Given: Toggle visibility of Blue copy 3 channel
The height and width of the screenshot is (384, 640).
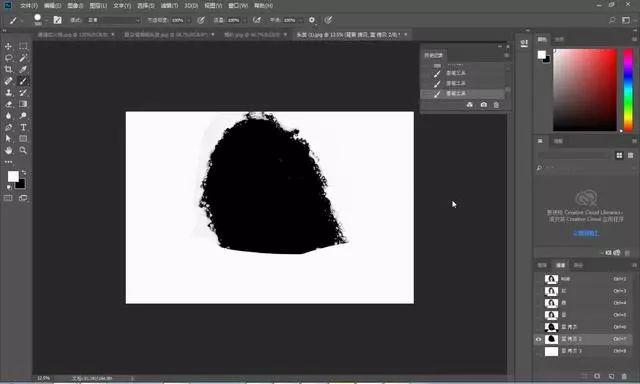Looking at the screenshot, I should (x=538, y=351).
